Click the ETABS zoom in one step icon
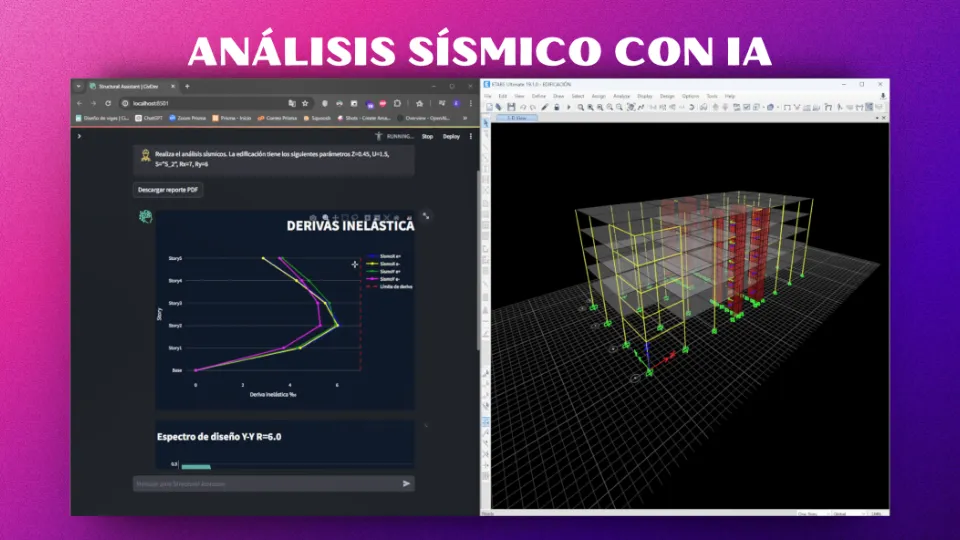The image size is (960, 540). click(x=610, y=107)
